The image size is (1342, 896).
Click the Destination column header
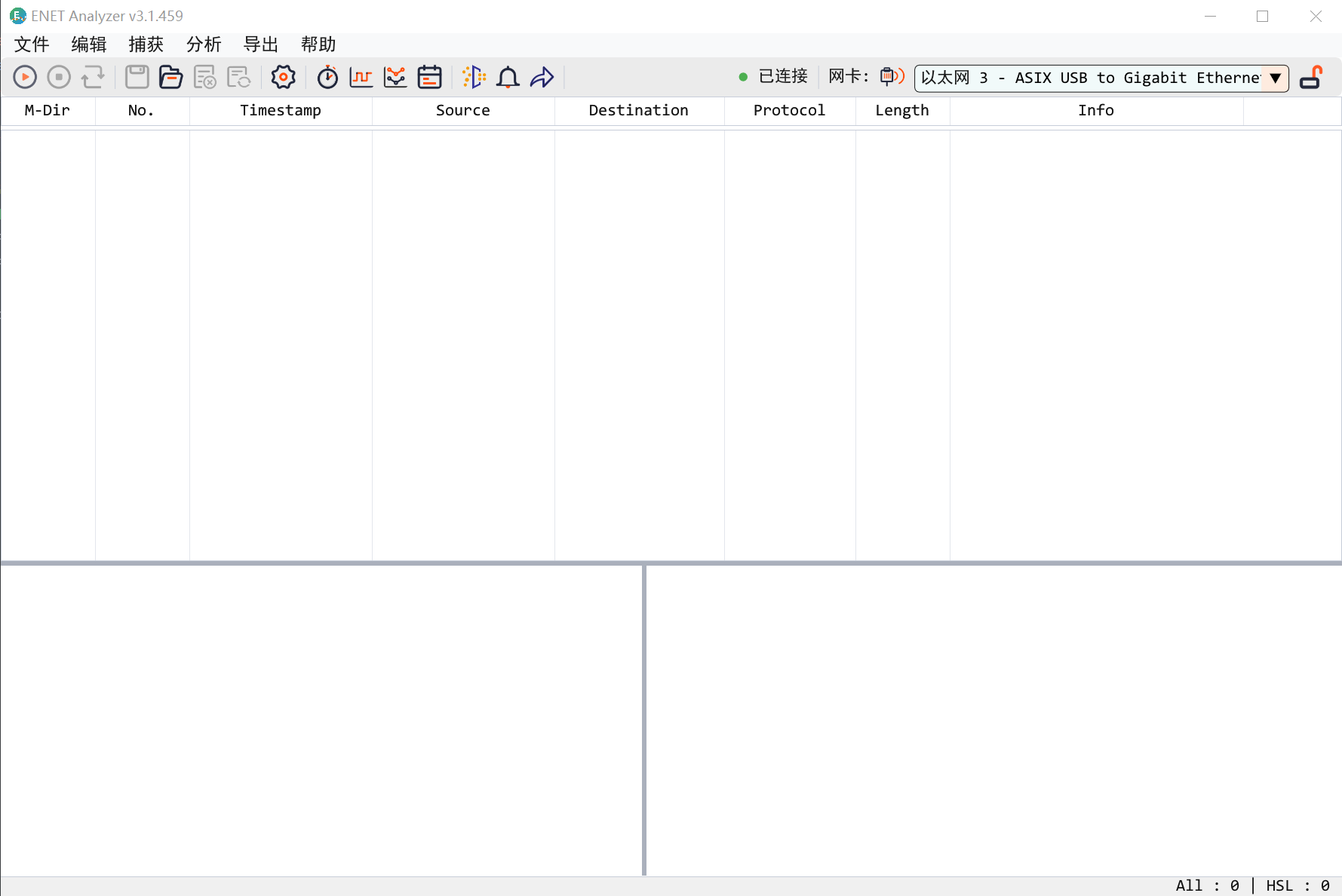[x=639, y=110]
